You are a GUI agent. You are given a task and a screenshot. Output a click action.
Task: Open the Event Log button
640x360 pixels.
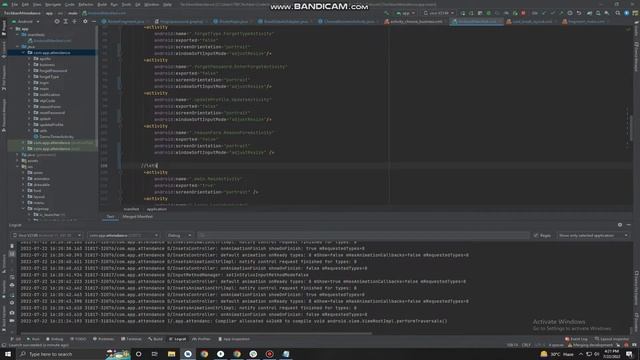[576, 339]
